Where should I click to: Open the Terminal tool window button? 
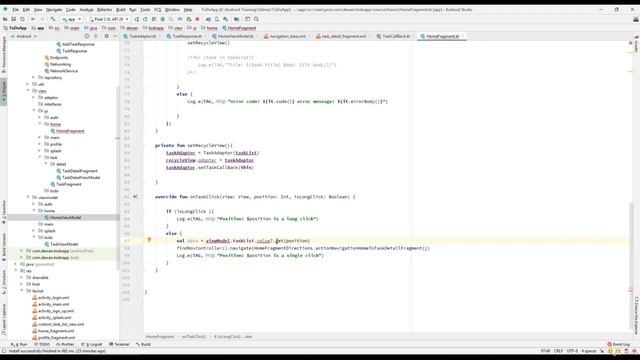pyautogui.click(x=119, y=344)
